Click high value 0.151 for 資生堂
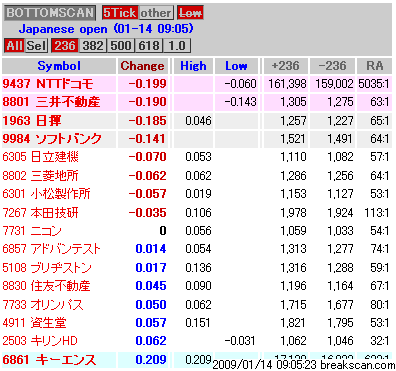Viewport: 396px width, 371px height. (x=198, y=322)
